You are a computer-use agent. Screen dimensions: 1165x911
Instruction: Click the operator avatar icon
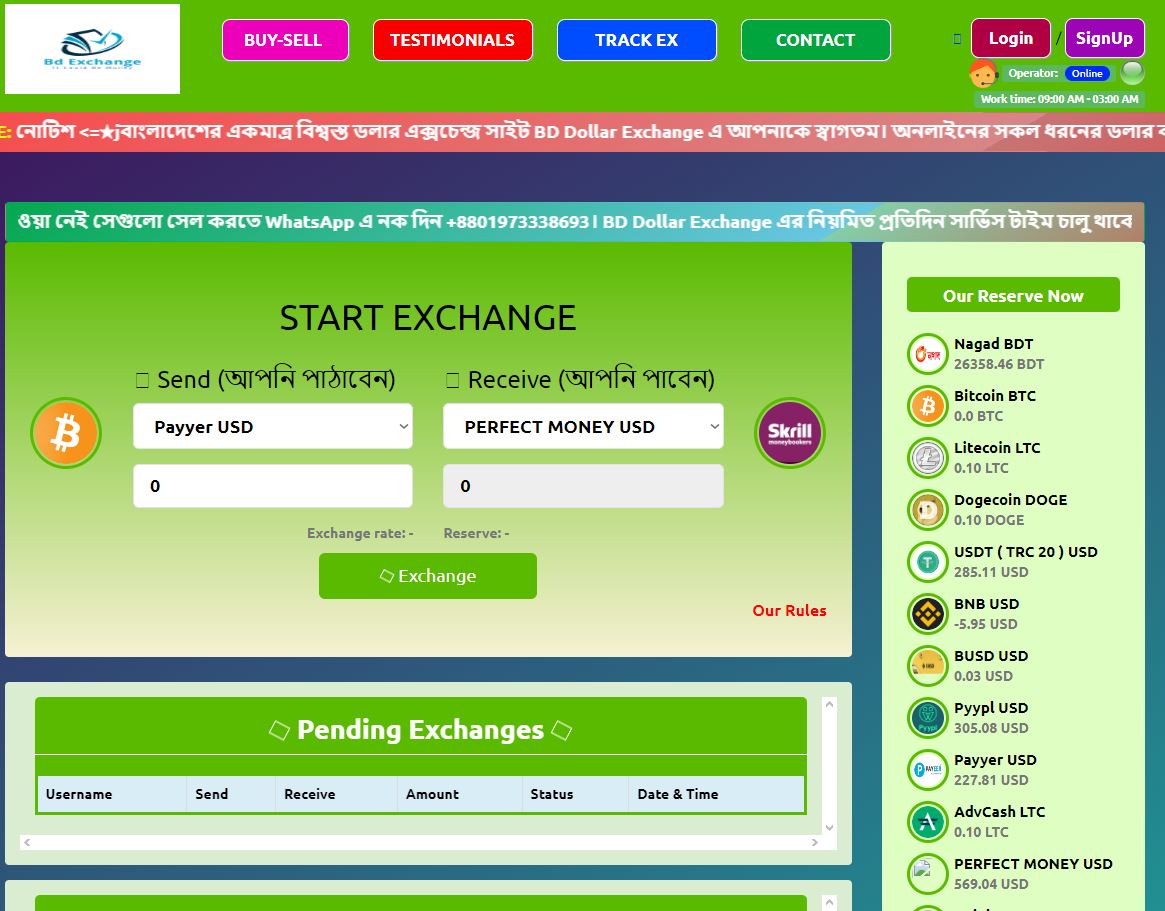[983, 74]
